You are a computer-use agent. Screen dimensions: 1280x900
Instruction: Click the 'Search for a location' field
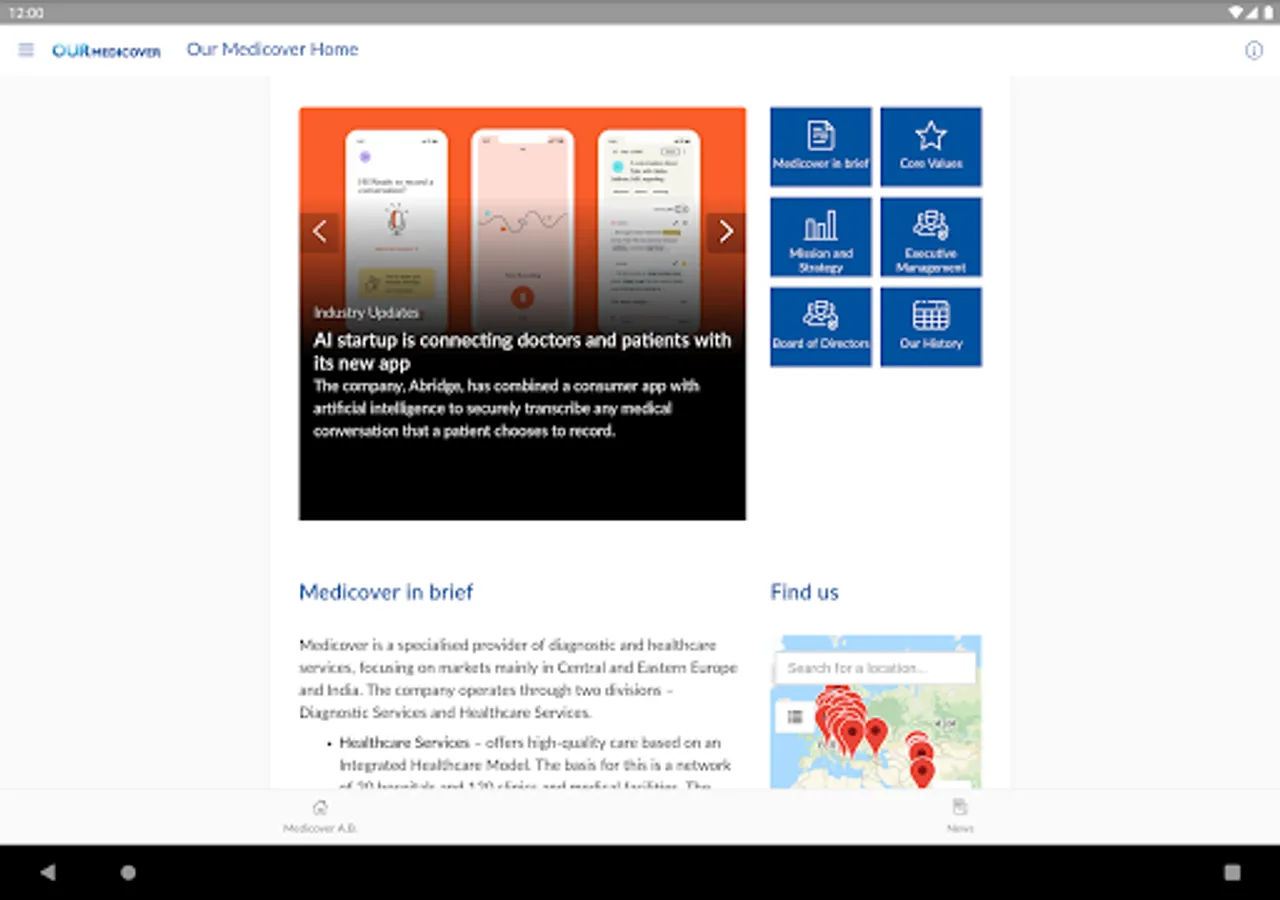(876, 668)
